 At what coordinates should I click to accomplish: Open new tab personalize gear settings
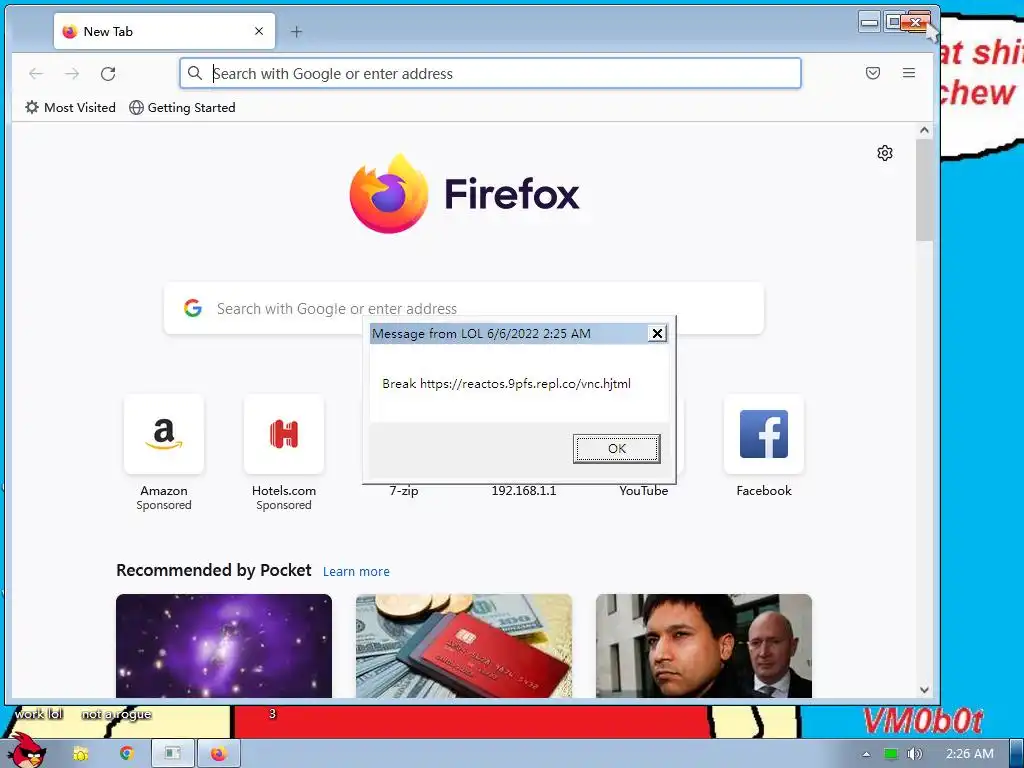point(884,153)
